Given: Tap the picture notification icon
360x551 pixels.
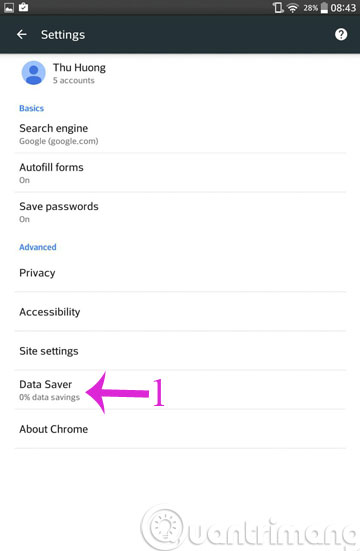Looking at the screenshot, I should 9,7.
